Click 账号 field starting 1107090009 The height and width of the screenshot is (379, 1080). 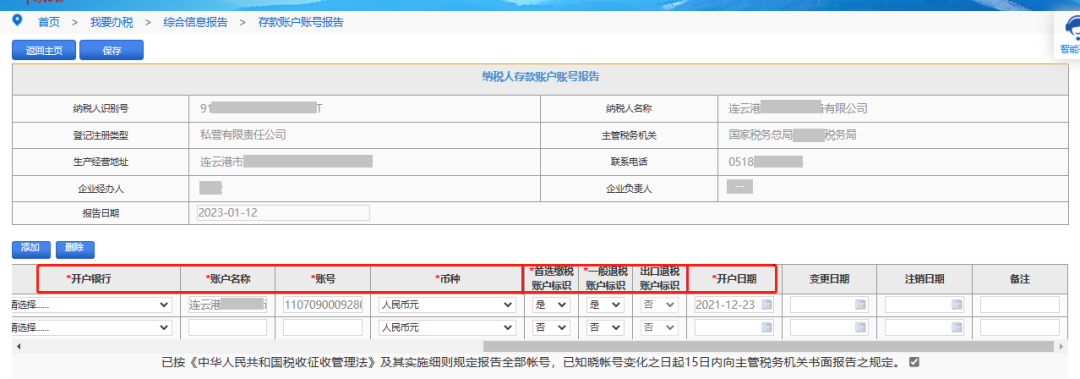(322, 305)
